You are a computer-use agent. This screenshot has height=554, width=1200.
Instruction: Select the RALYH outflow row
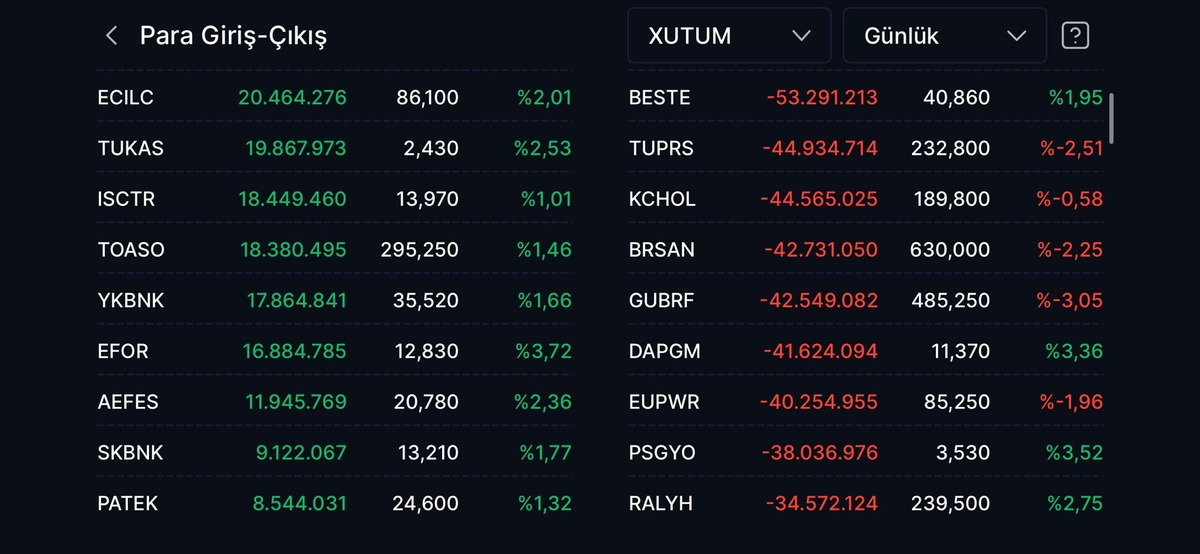click(x=866, y=503)
